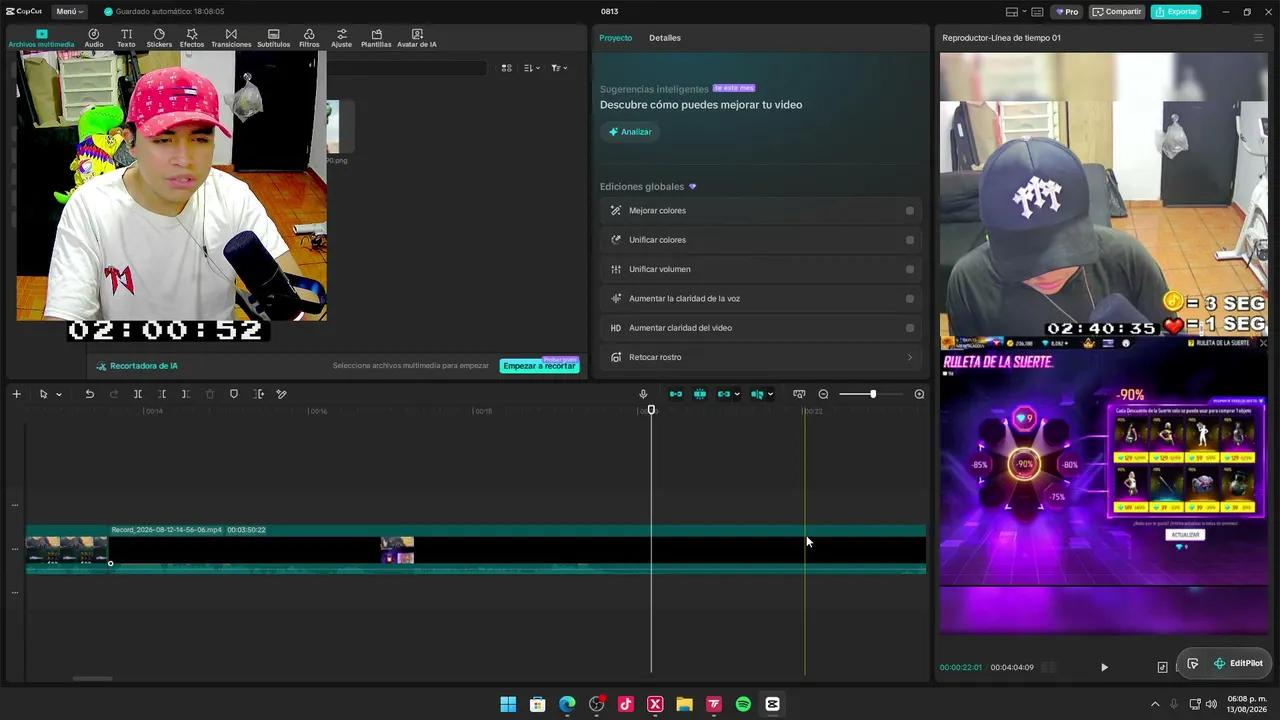Zoom out the timeline with minus icon

click(x=823, y=394)
